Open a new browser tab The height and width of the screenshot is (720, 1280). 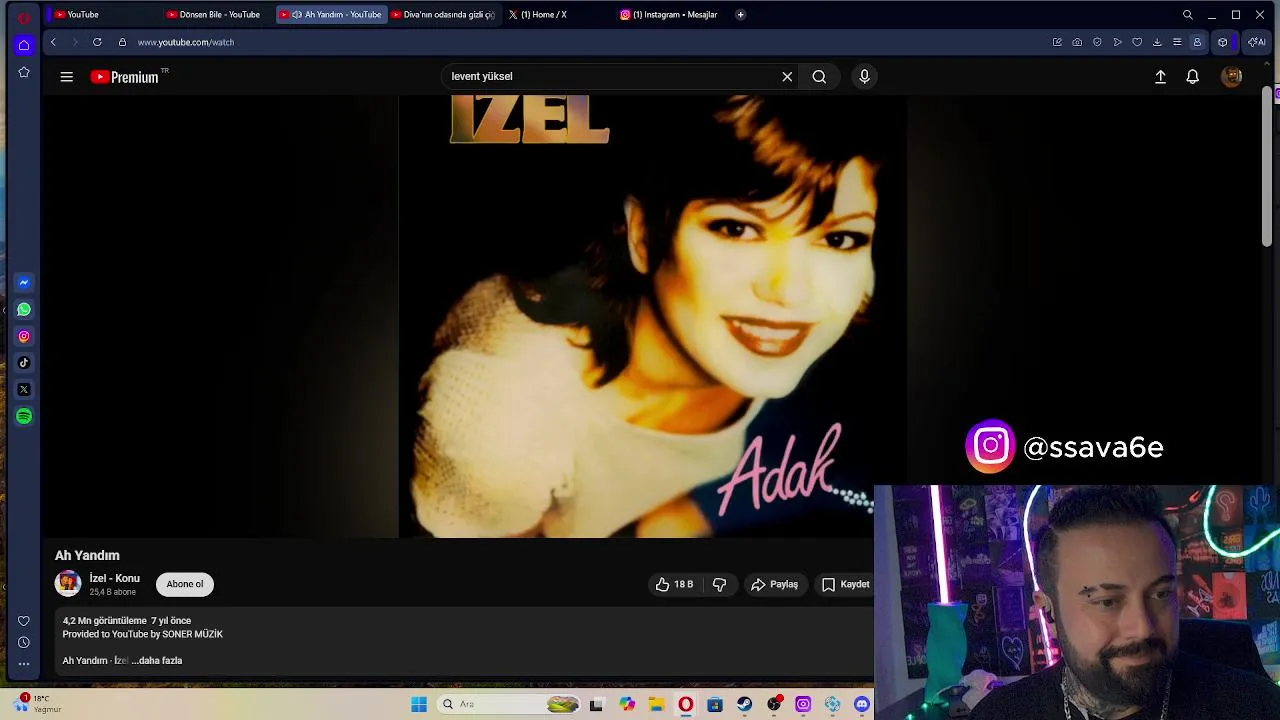740,14
